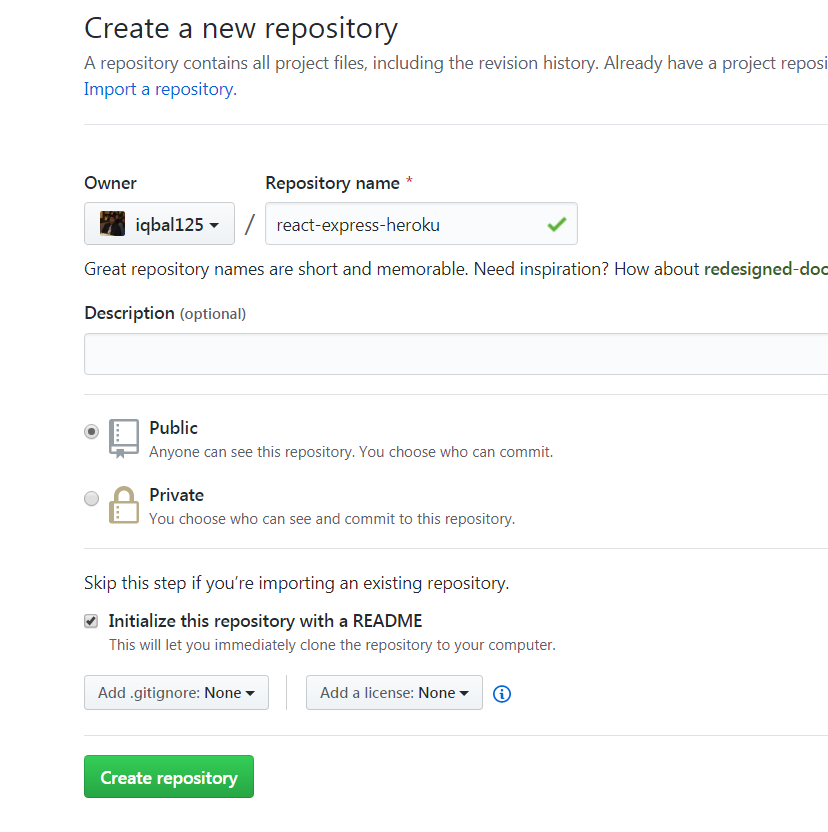The width and height of the screenshot is (828, 832).
Task: Click the Create repository button
Action: coord(168,776)
